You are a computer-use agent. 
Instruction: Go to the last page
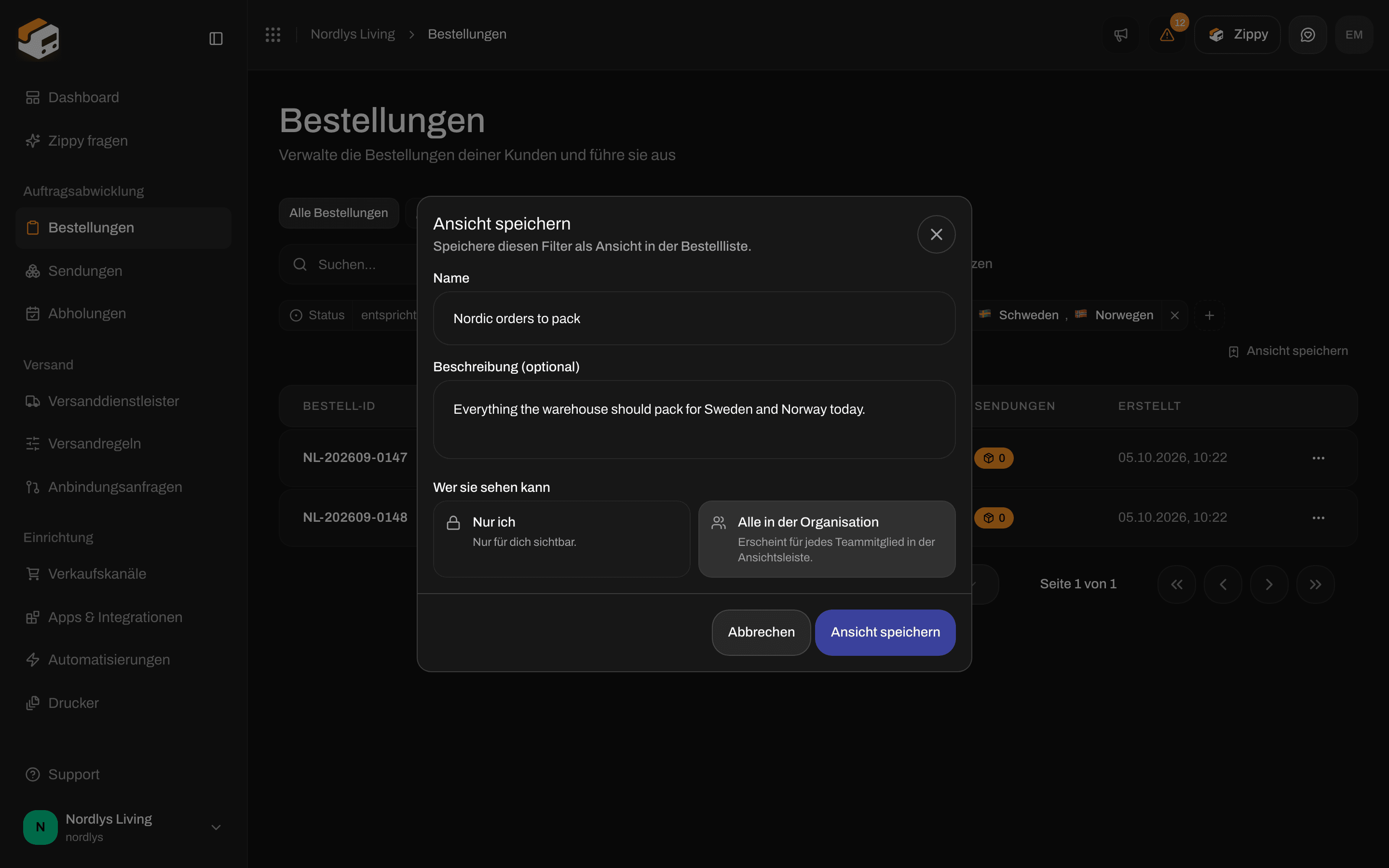1316,584
